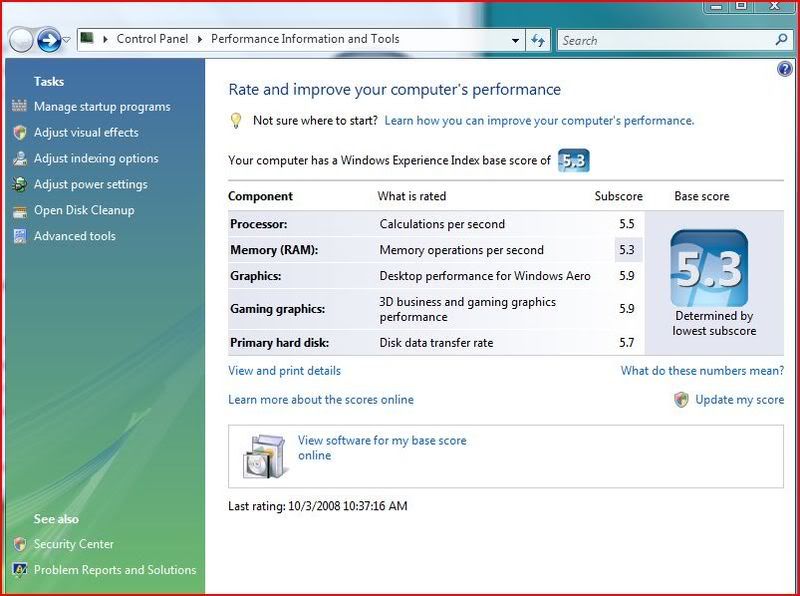Click the Advanced tools icon
This screenshot has width=800, height=596.
tap(19, 236)
